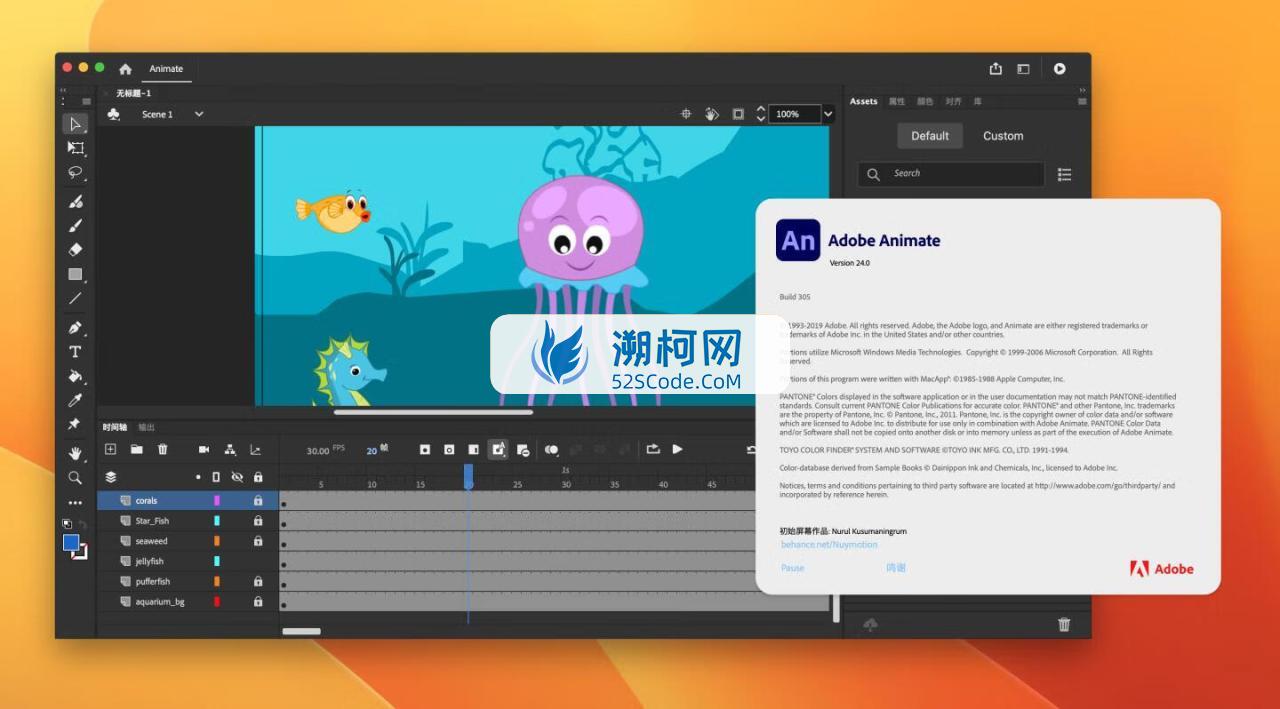Open the zoom percentage dropdown arrow
1280x709 pixels.
pos(828,114)
